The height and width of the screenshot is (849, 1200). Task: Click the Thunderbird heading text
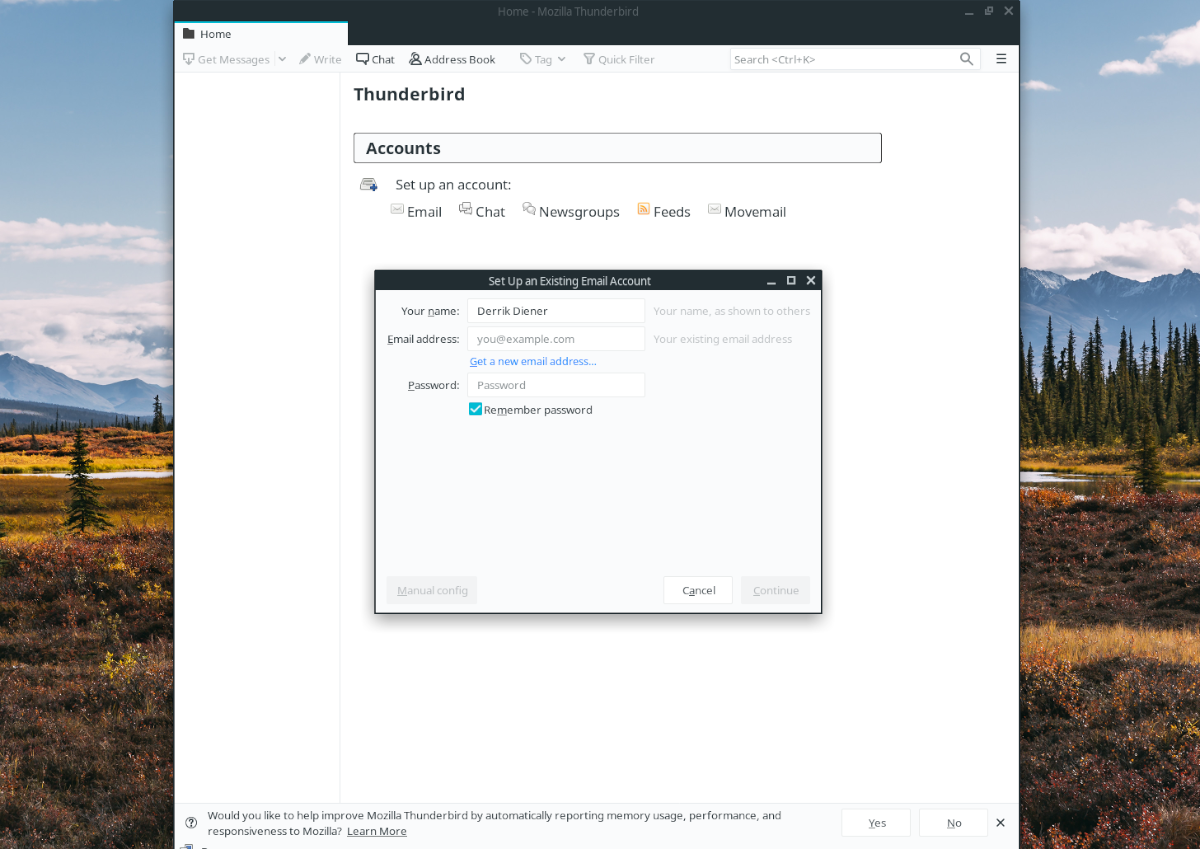click(409, 95)
